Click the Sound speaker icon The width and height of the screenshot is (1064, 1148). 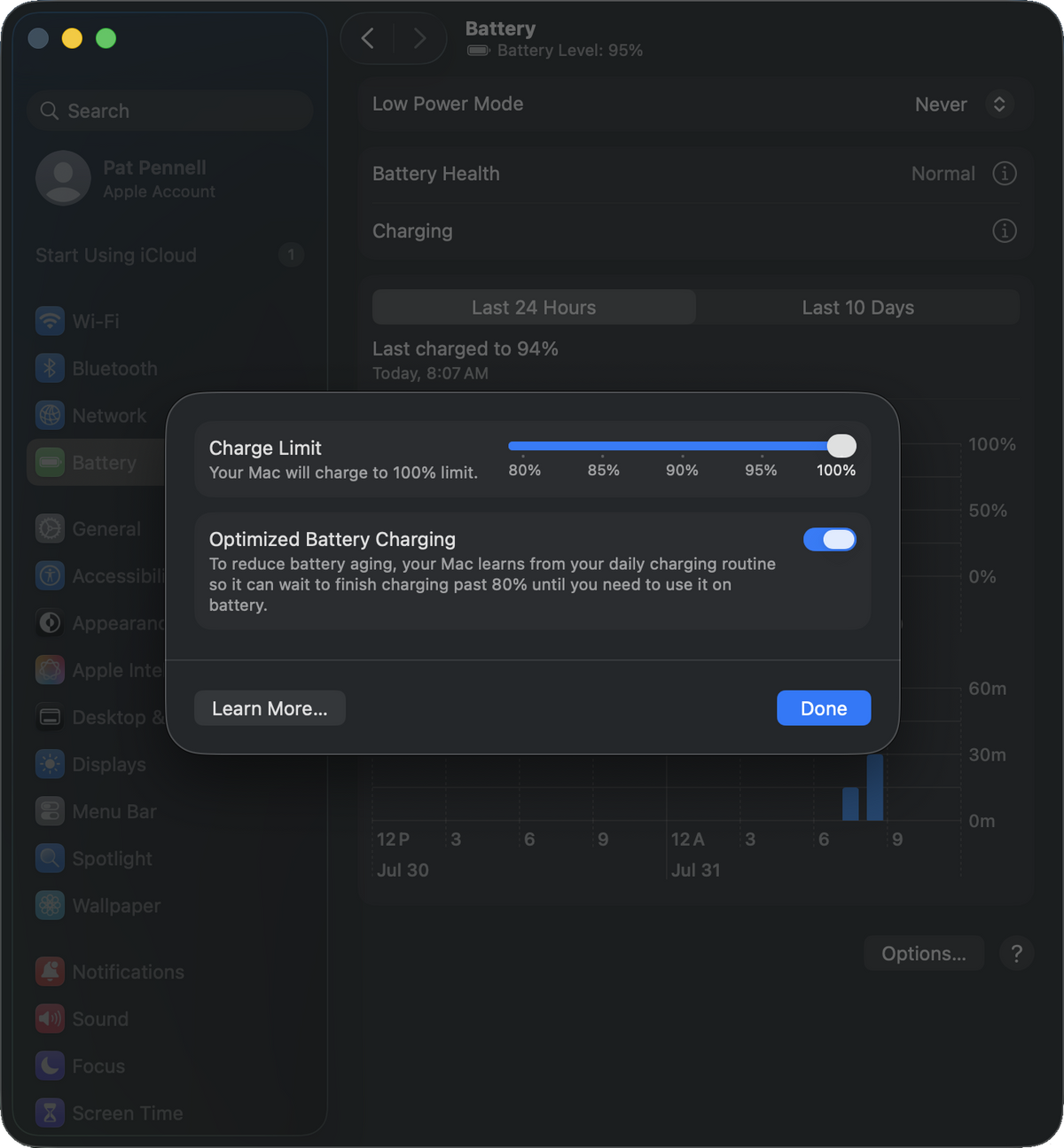coord(50,1019)
